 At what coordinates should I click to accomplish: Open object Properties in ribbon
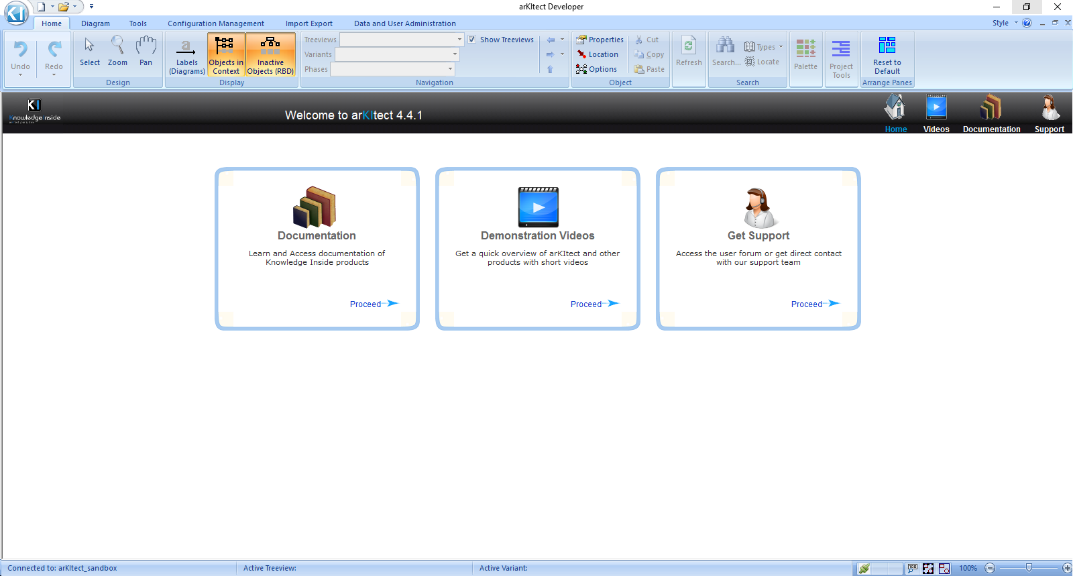coord(599,40)
